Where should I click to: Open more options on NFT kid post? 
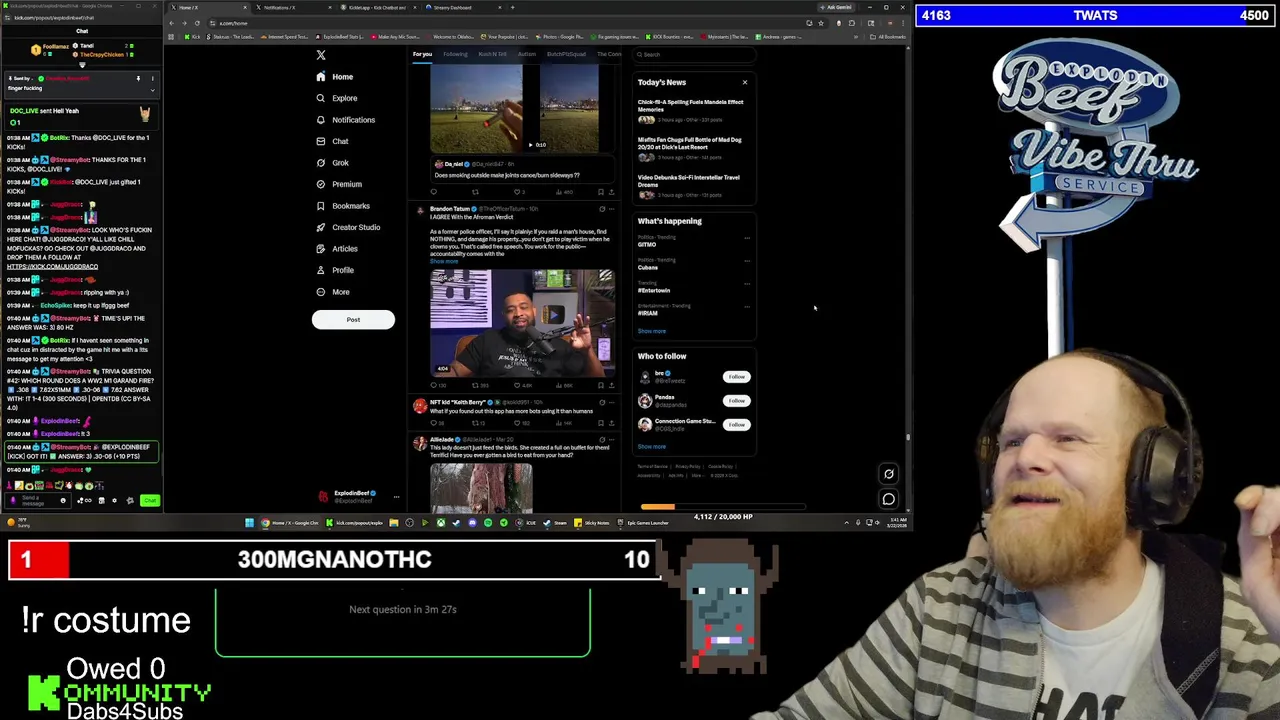click(x=611, y=402)
